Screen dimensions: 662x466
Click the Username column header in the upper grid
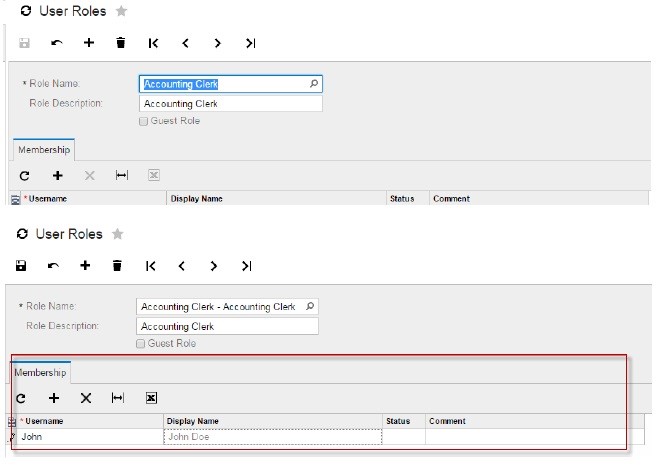(x=48, y=199)
